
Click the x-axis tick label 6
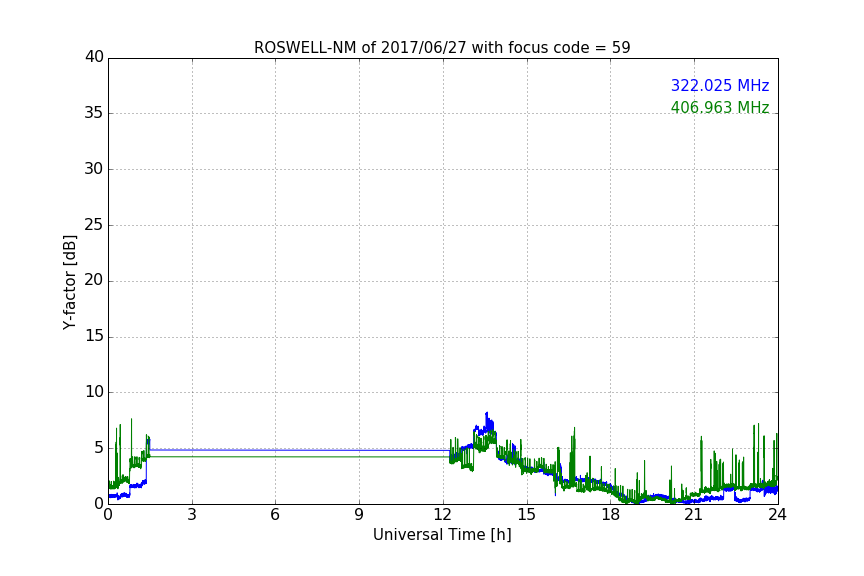click(x=276, y=514)
